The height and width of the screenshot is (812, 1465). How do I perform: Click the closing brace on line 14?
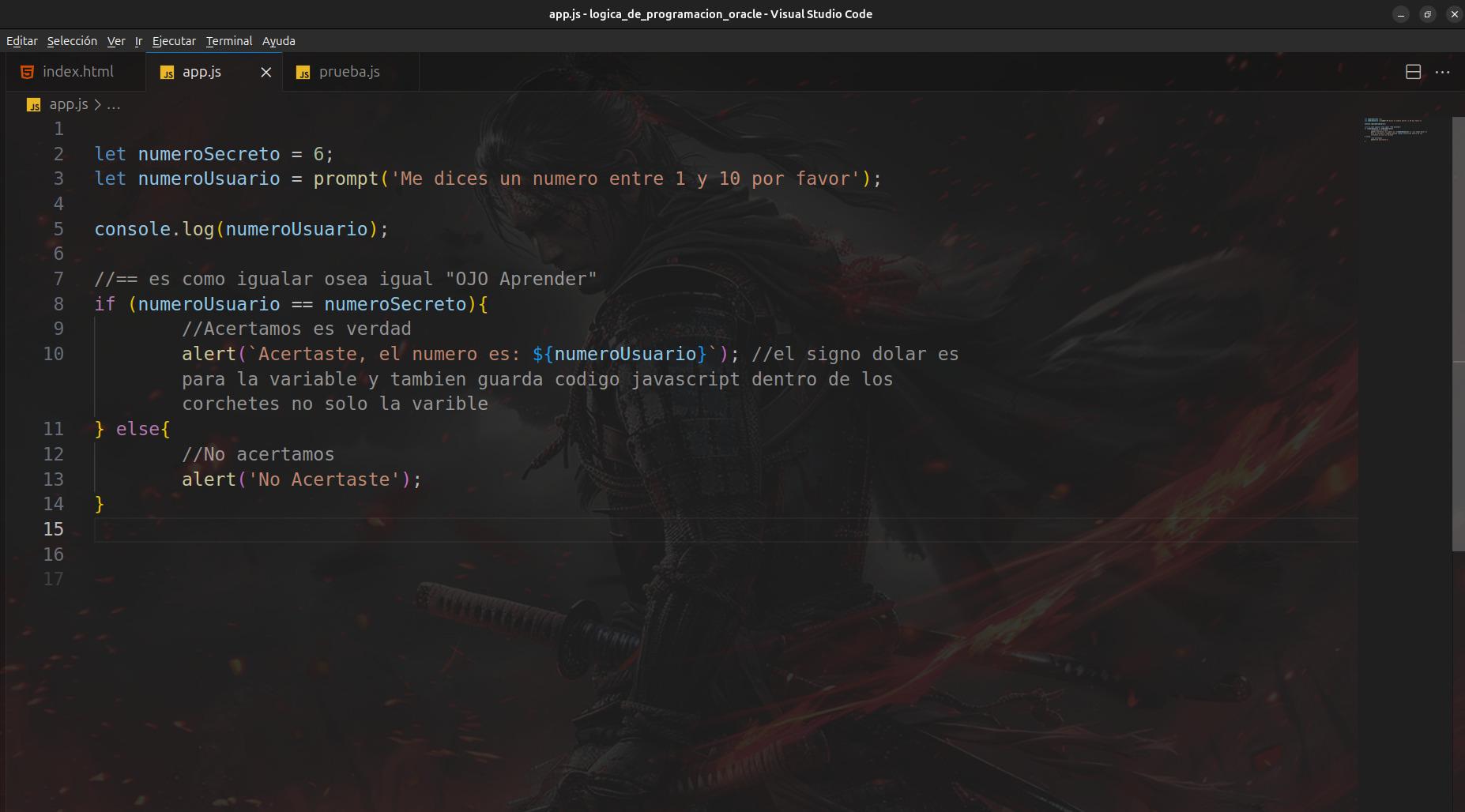100,504
